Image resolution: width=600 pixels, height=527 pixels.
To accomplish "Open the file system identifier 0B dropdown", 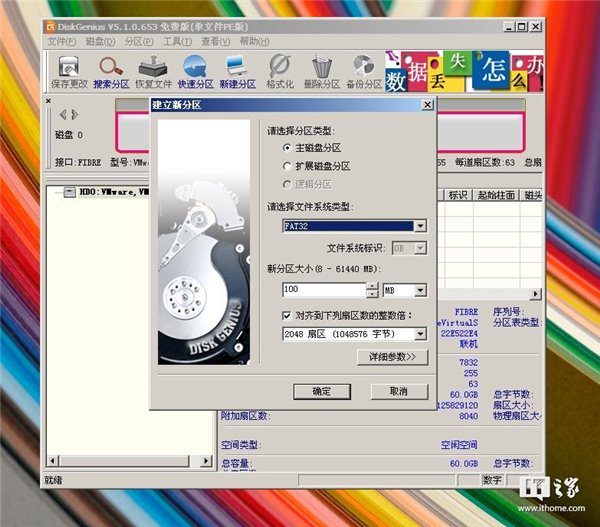I will (x=420, y=248).
